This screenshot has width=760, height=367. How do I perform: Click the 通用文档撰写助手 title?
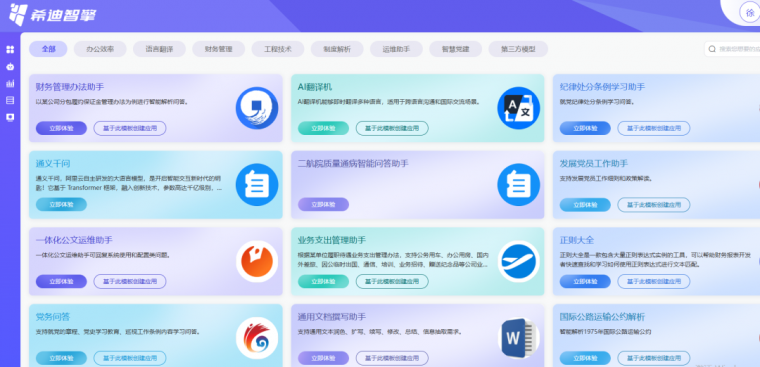coord(332,317)
